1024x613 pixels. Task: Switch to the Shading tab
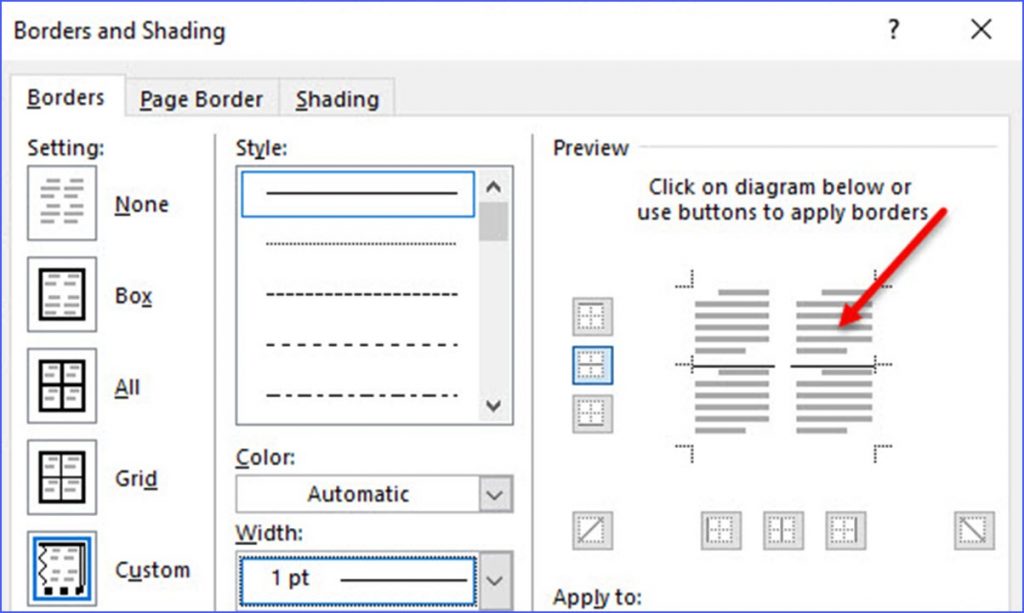(337, 98)
